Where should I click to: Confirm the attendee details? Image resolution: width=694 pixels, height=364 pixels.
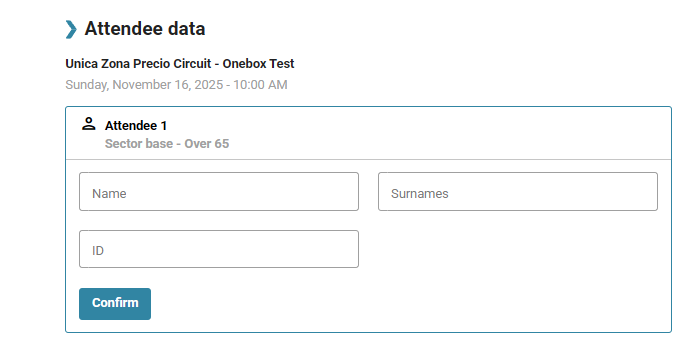pyautogui.click(x=115, y=304)
